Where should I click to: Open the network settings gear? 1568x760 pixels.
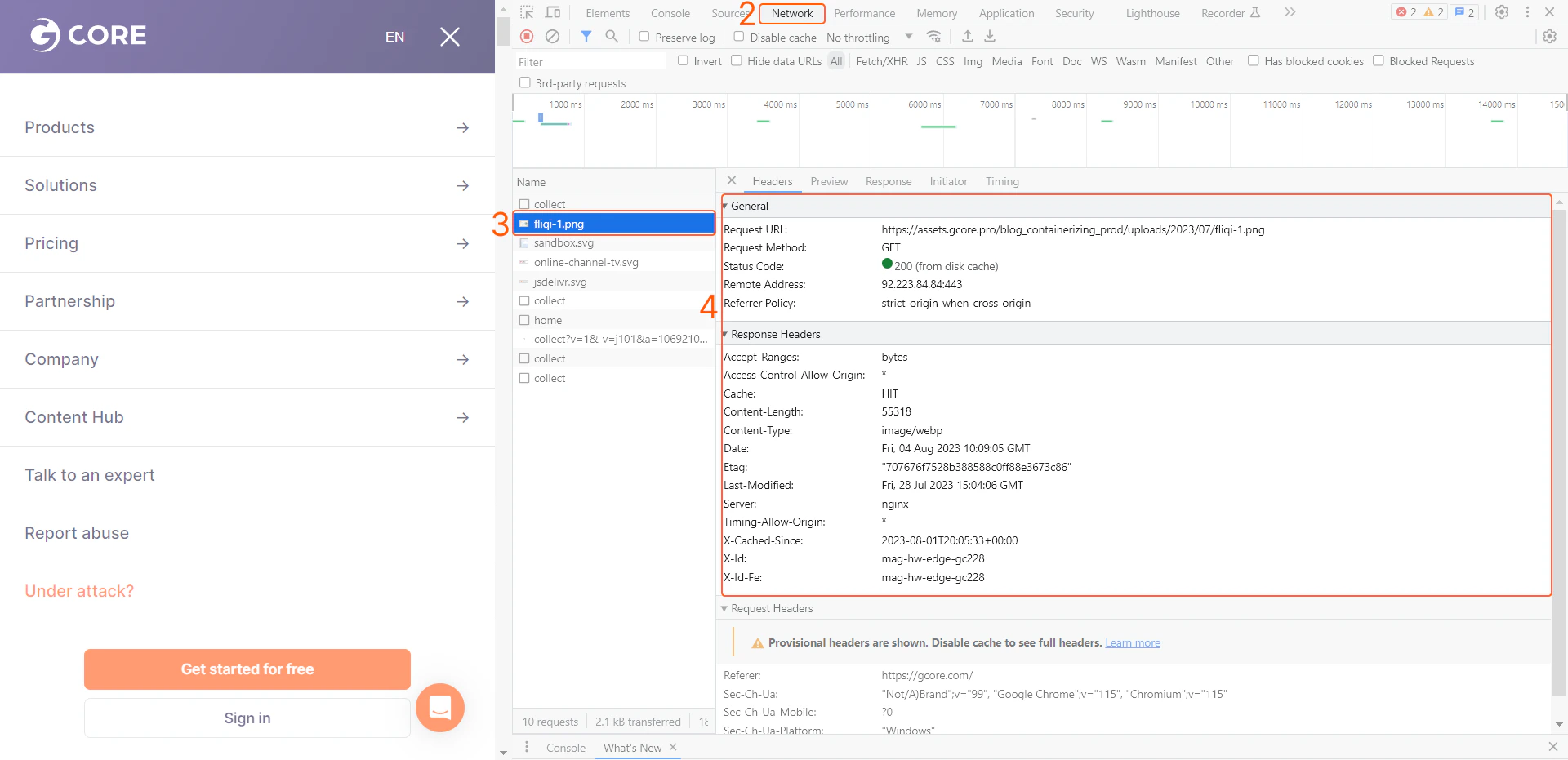point(1550,37)
